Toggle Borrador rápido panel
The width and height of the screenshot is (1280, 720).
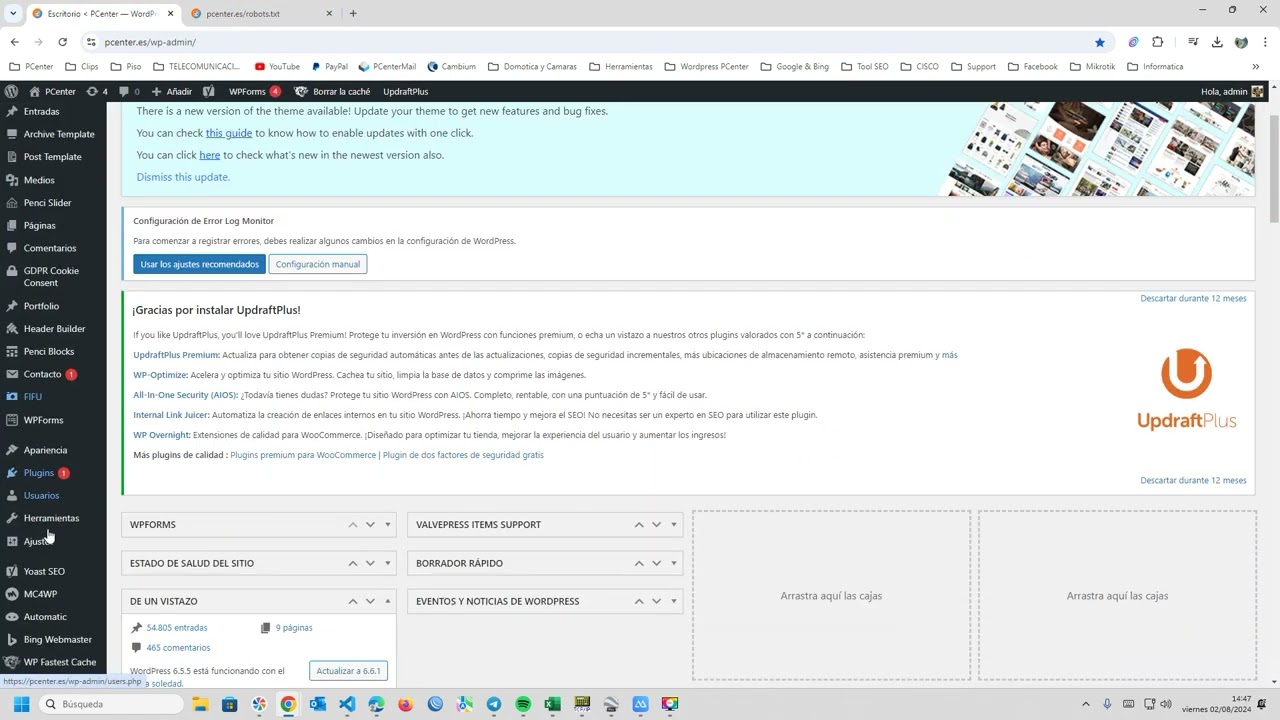tap(674, 563)
